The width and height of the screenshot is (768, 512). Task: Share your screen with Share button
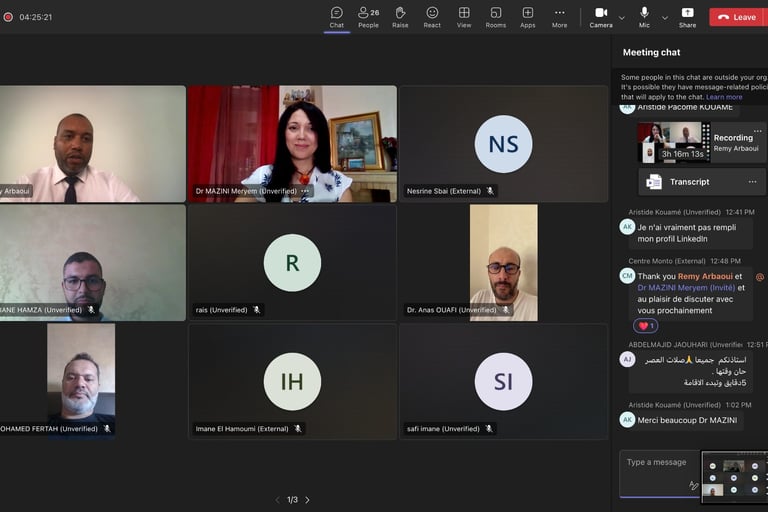click(687, 17)
